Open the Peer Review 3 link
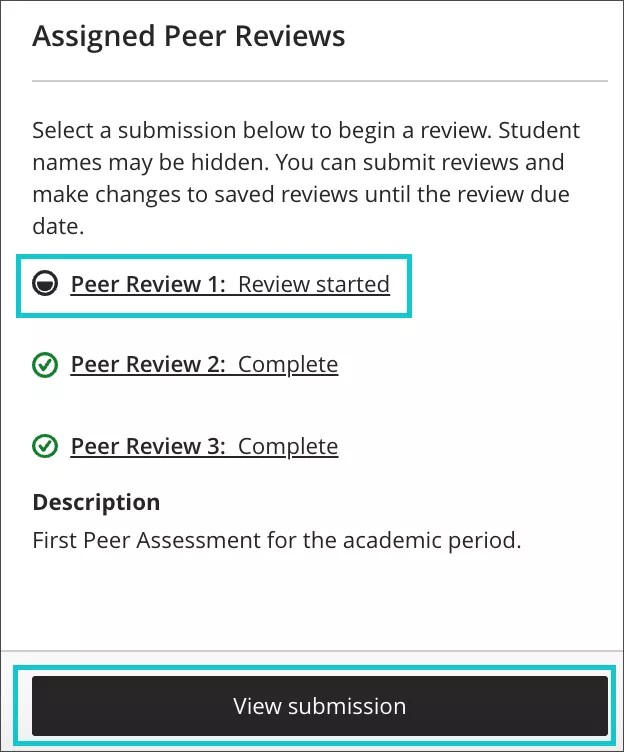 point(150,446)
